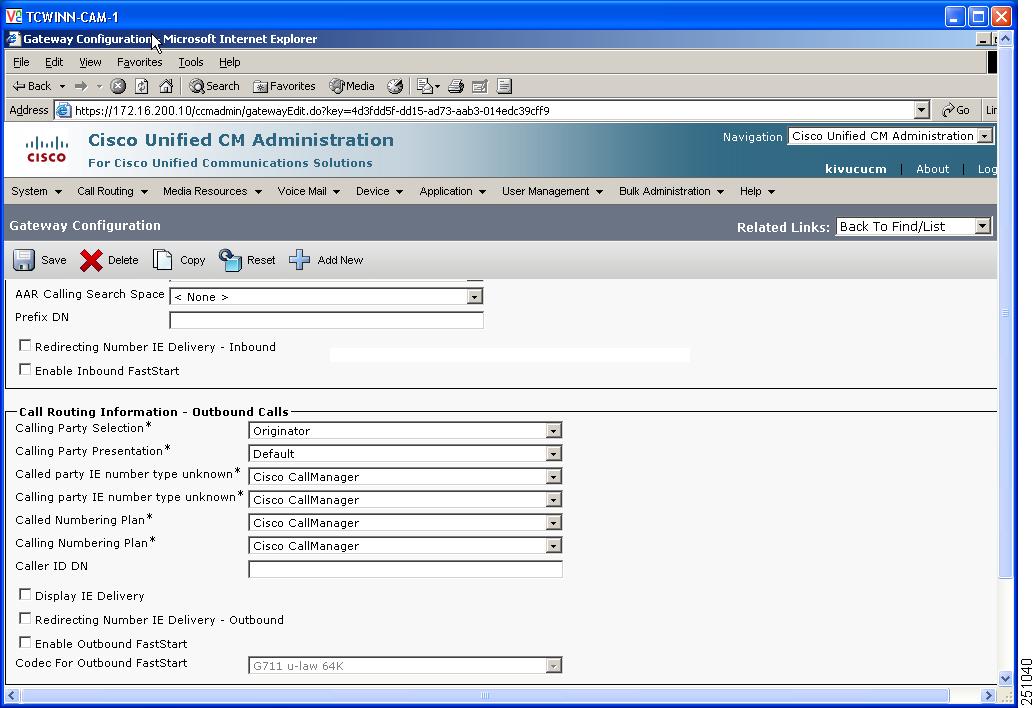This screenshot has height=708, width=1036.
Task: Open the User Management menu
Action: 552,191
